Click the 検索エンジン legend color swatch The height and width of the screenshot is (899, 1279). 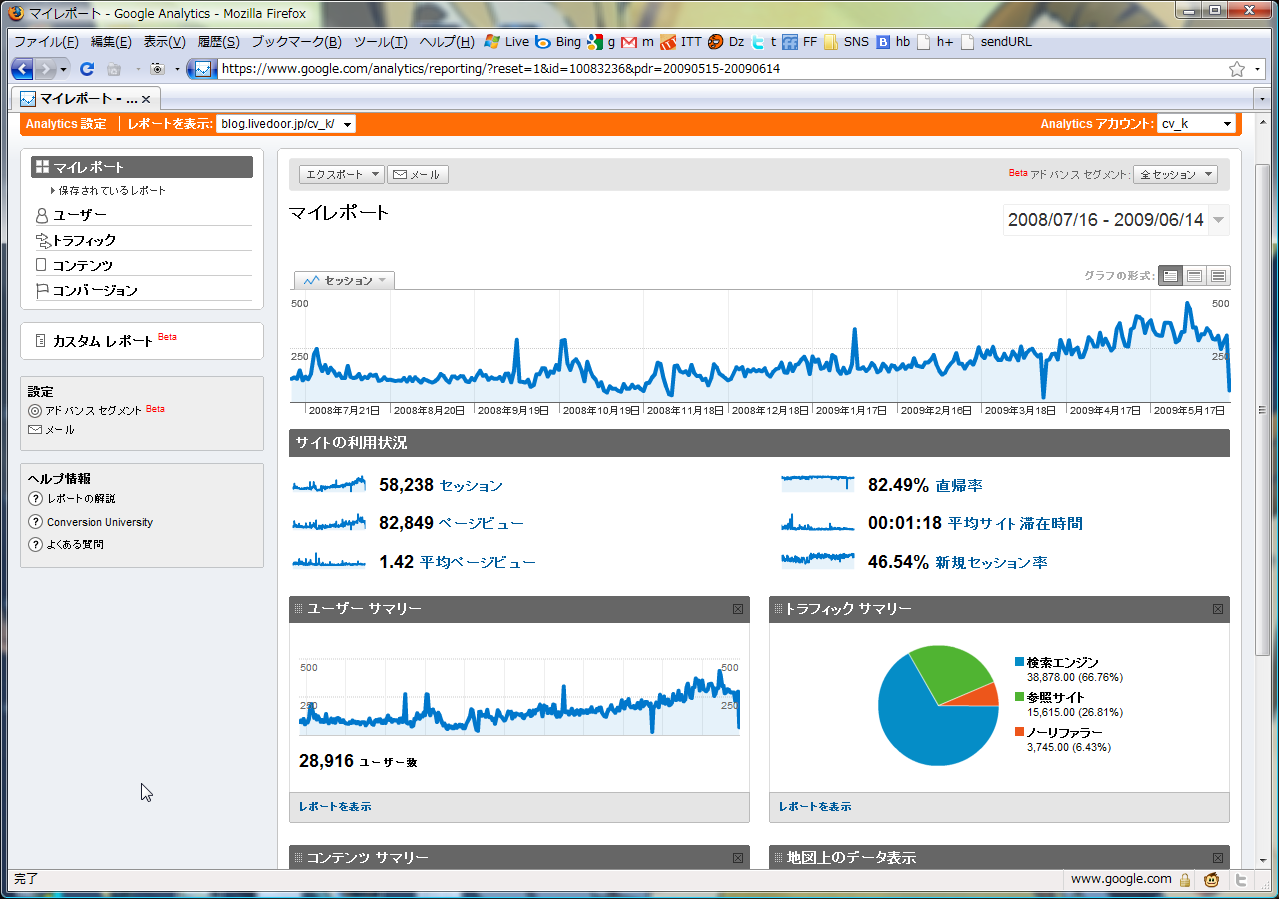pos(1019,663)
